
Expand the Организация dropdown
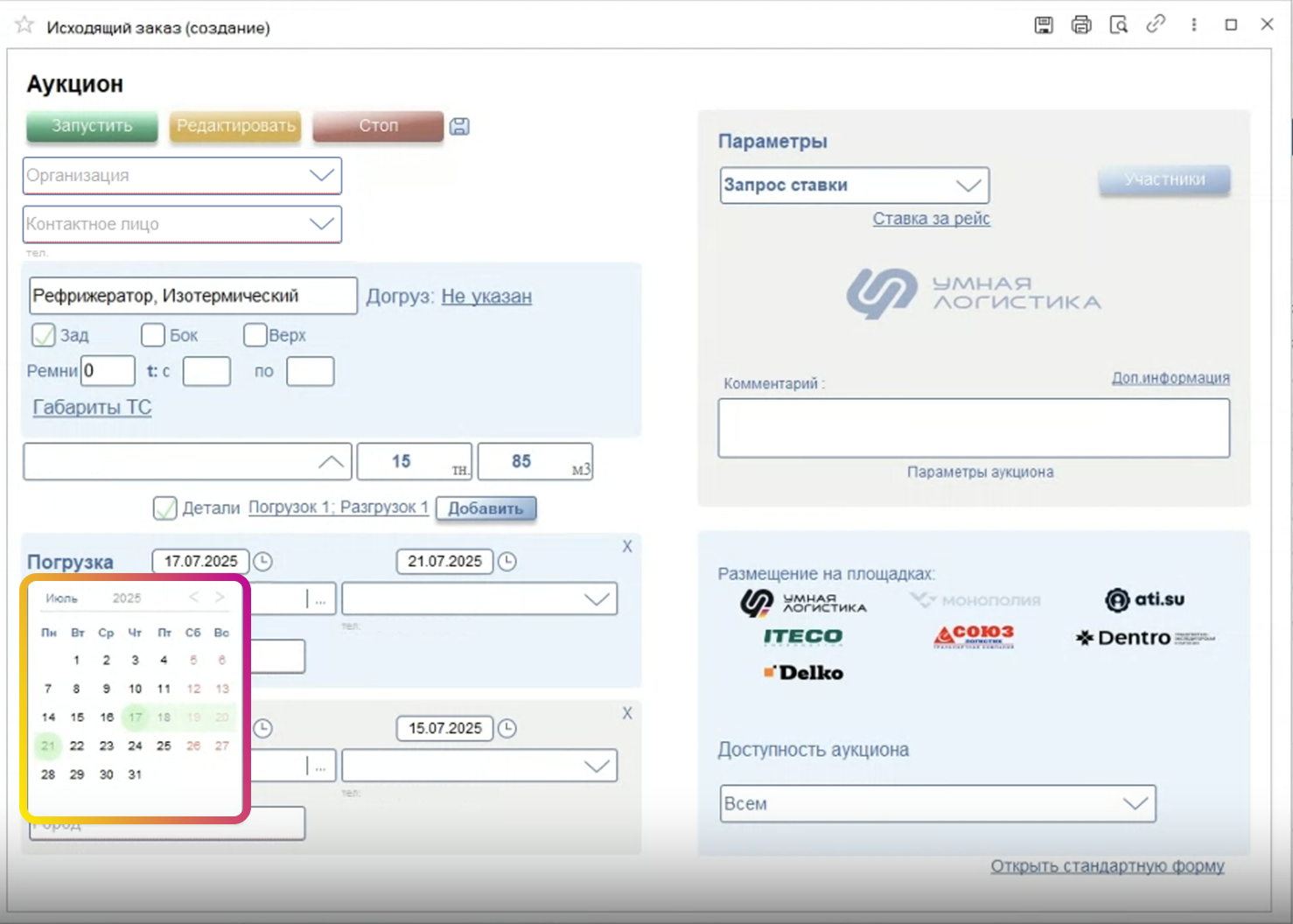(322, 175)
